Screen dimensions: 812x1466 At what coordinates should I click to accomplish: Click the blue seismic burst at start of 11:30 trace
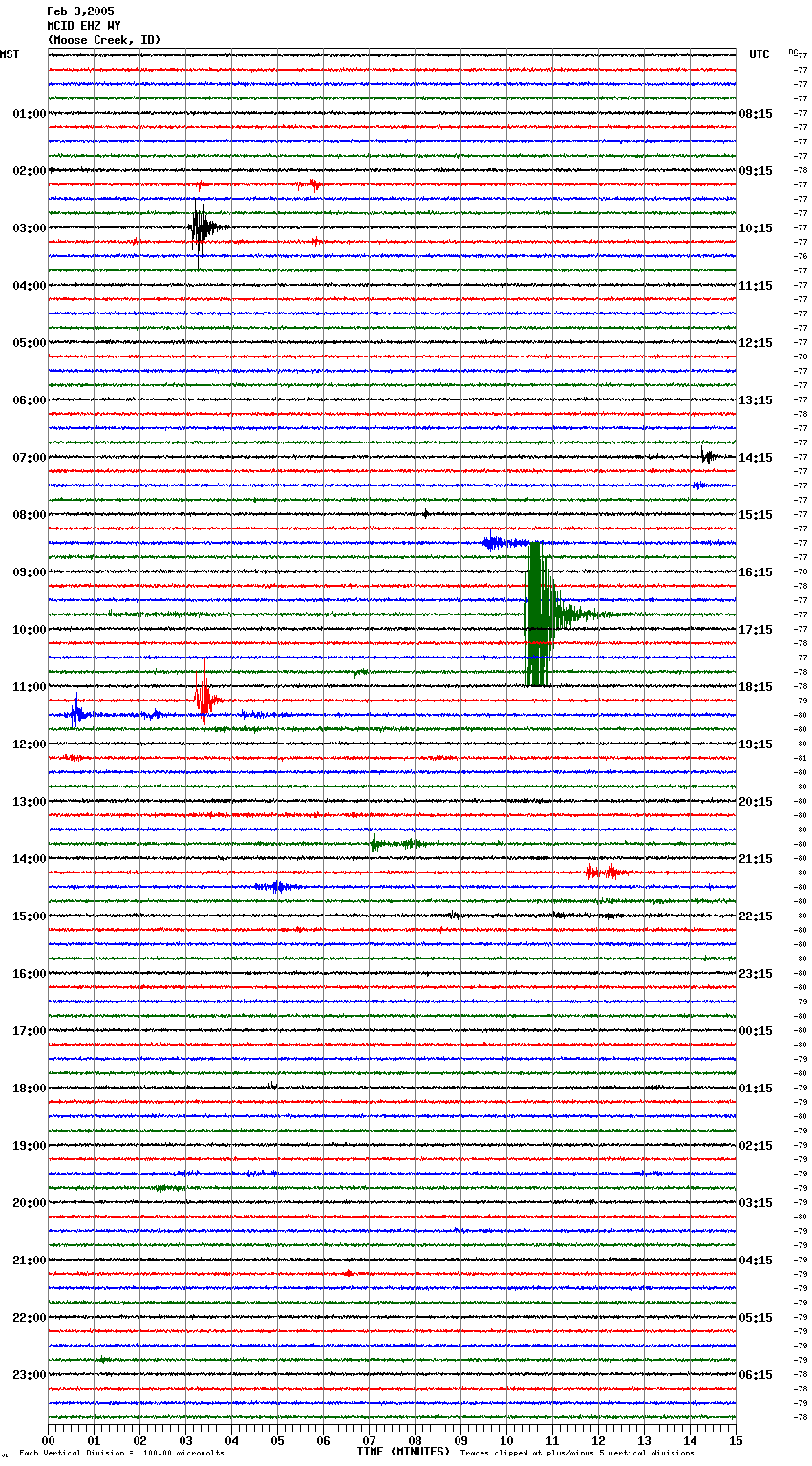(x=76, y=713)
